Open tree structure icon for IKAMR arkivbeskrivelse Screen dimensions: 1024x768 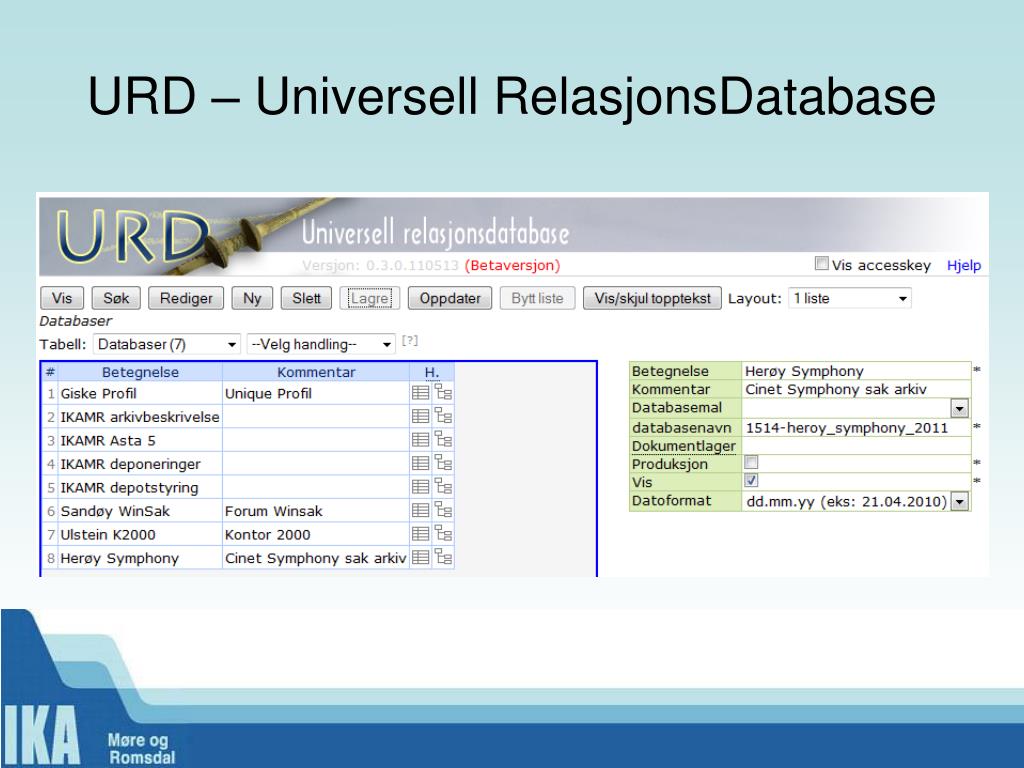(443, 415)
